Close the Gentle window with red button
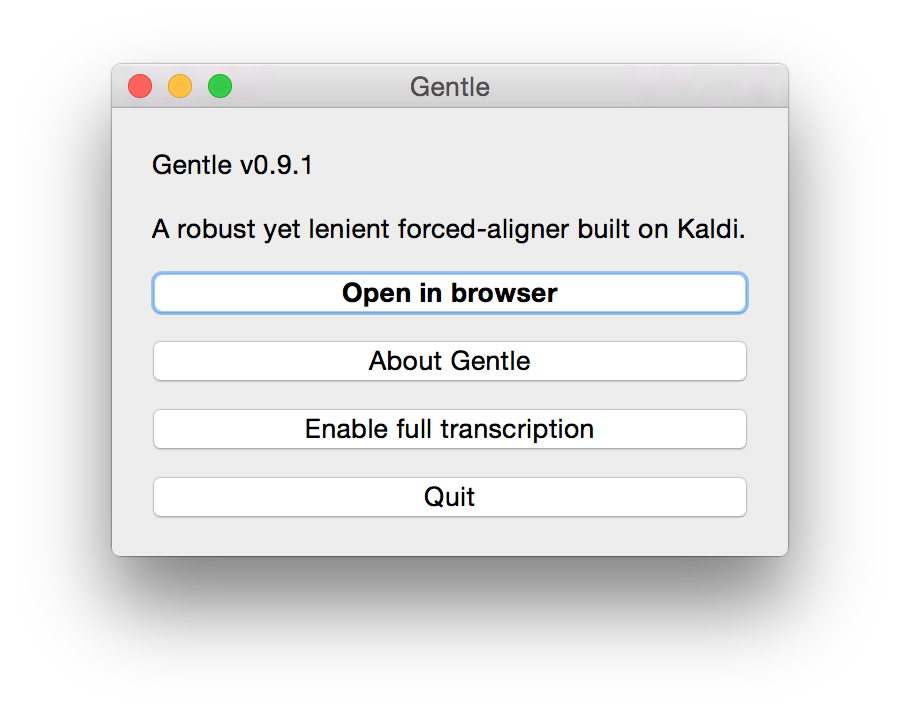900x716 pixels. (140, 86)
